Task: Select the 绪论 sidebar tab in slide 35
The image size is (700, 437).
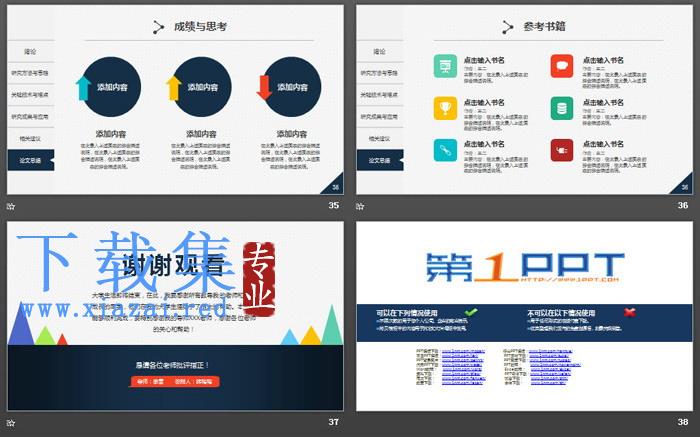Action: pyautogui.click(x=30, y=51)
